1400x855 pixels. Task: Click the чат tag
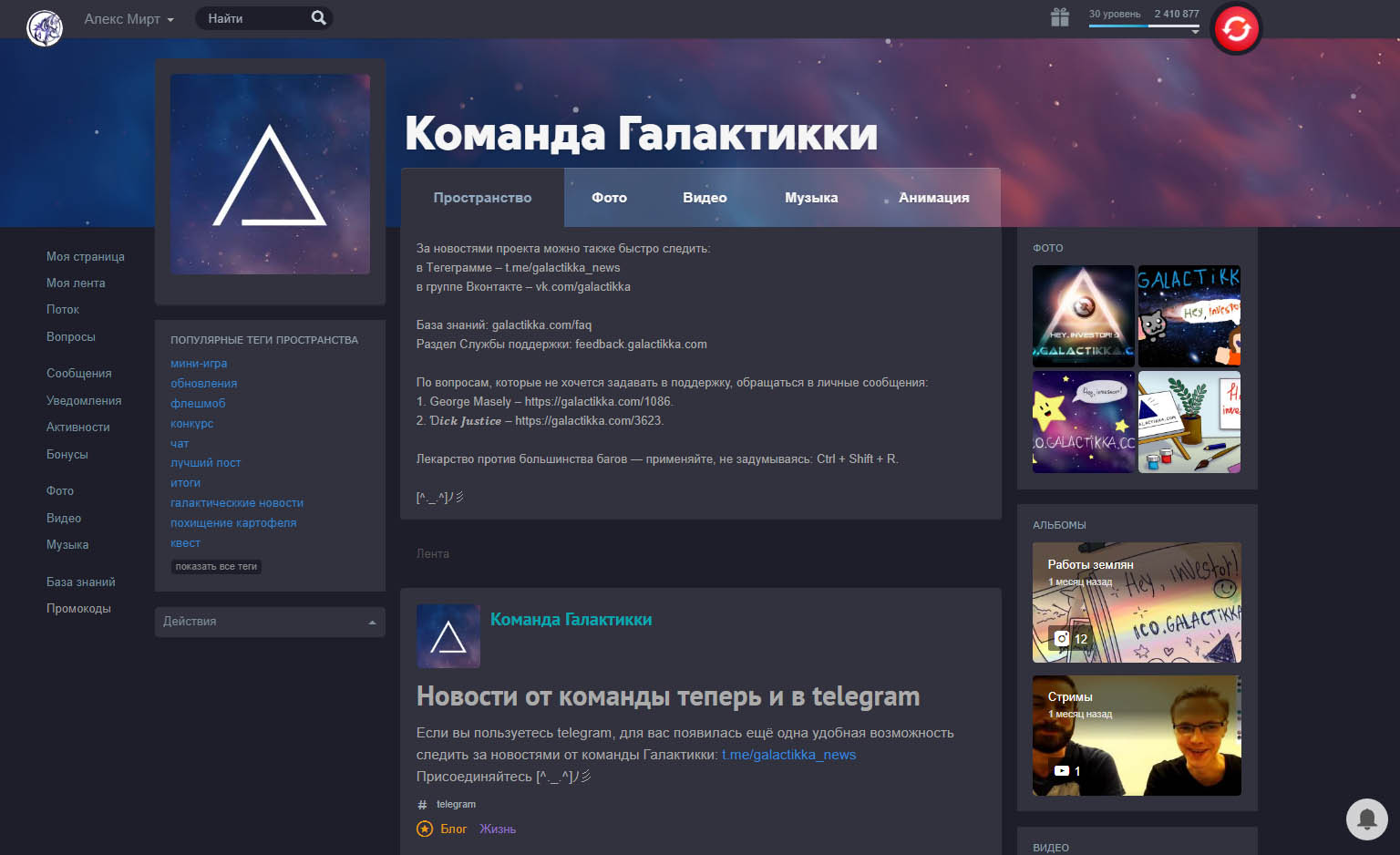pyautogui.click(x=180, y=444)
